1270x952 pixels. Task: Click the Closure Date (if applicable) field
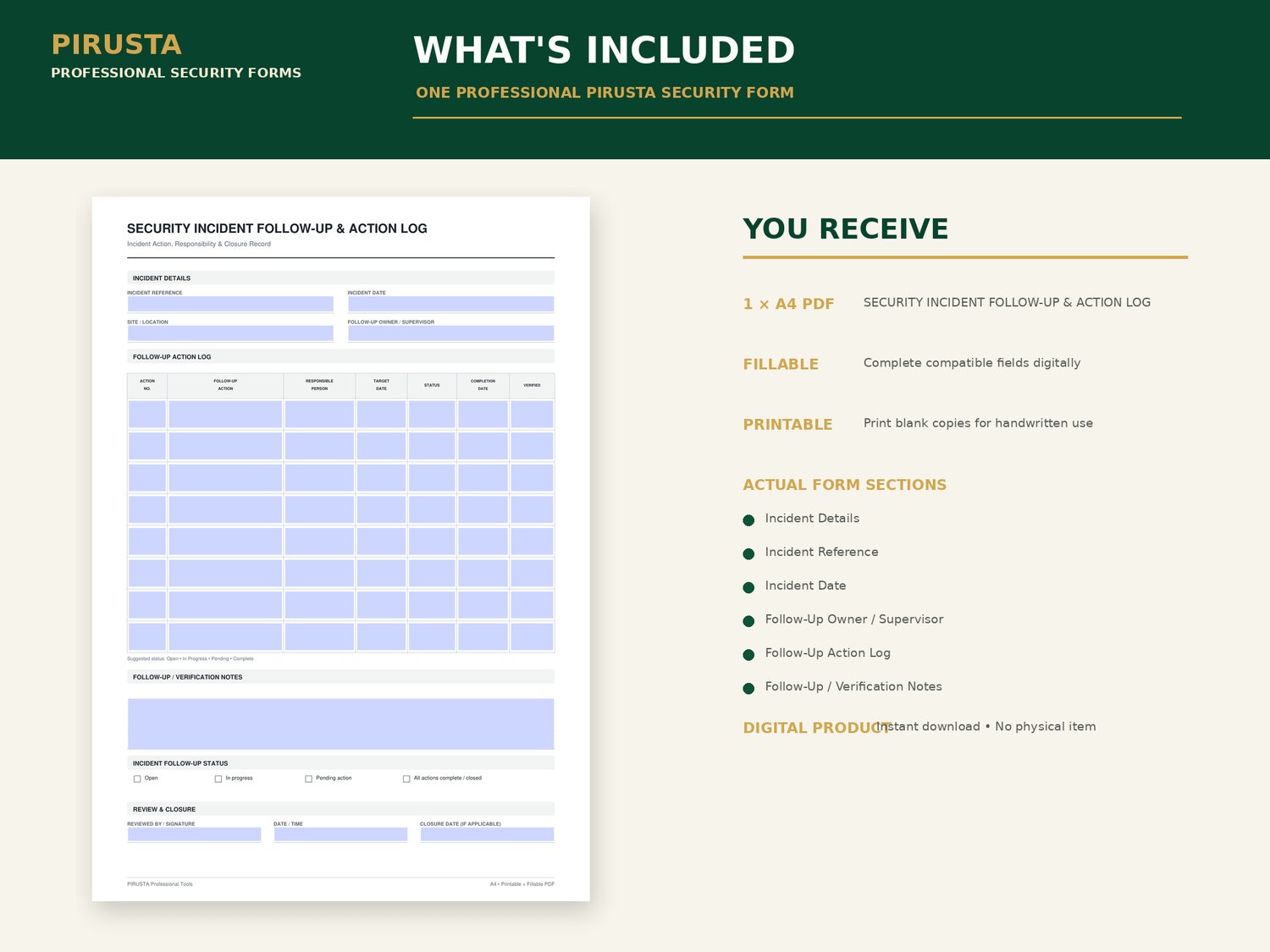pos(487,834)
